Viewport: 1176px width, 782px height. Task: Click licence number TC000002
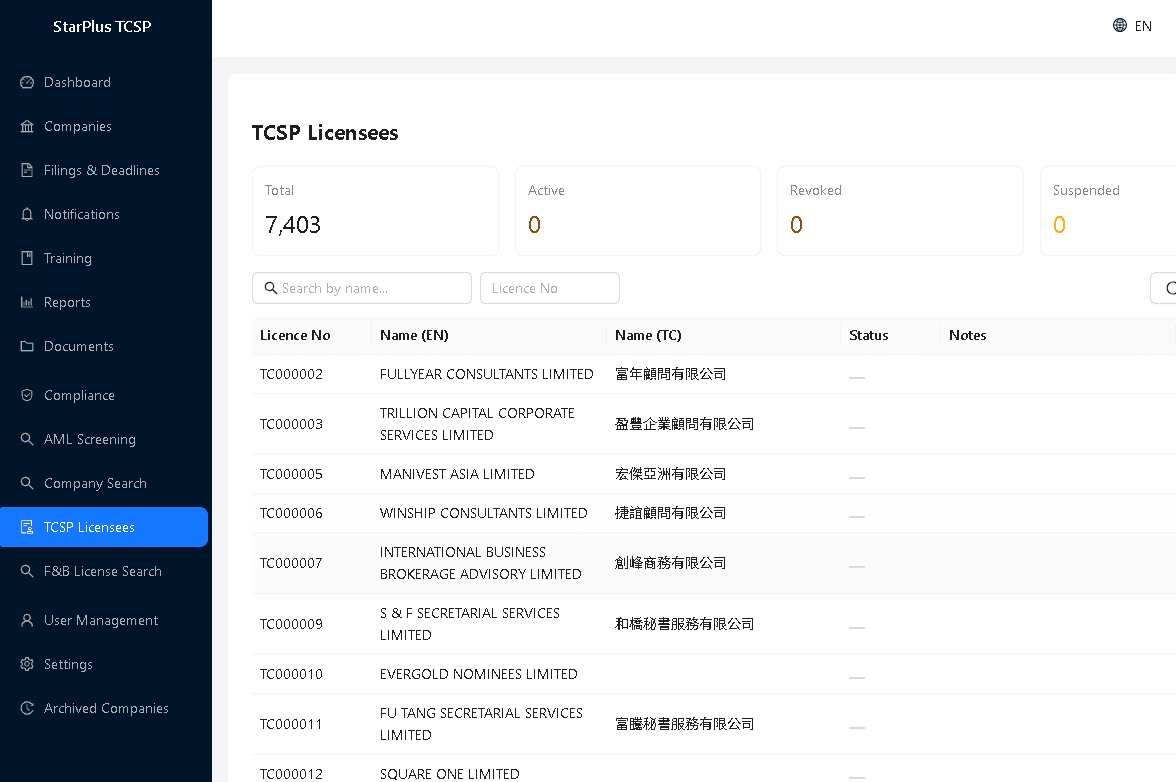point(291,374)
